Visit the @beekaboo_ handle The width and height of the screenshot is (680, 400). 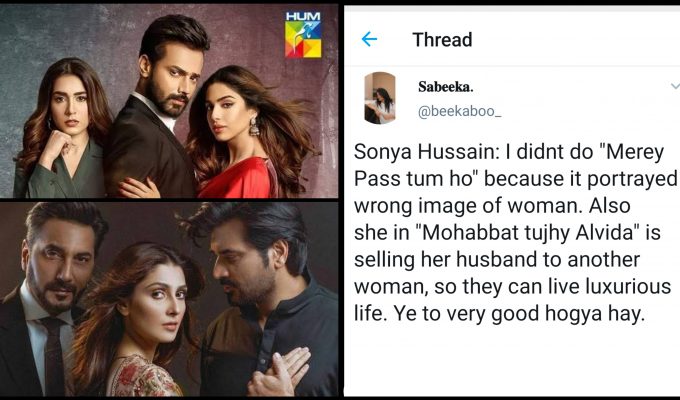click(460, 111)
